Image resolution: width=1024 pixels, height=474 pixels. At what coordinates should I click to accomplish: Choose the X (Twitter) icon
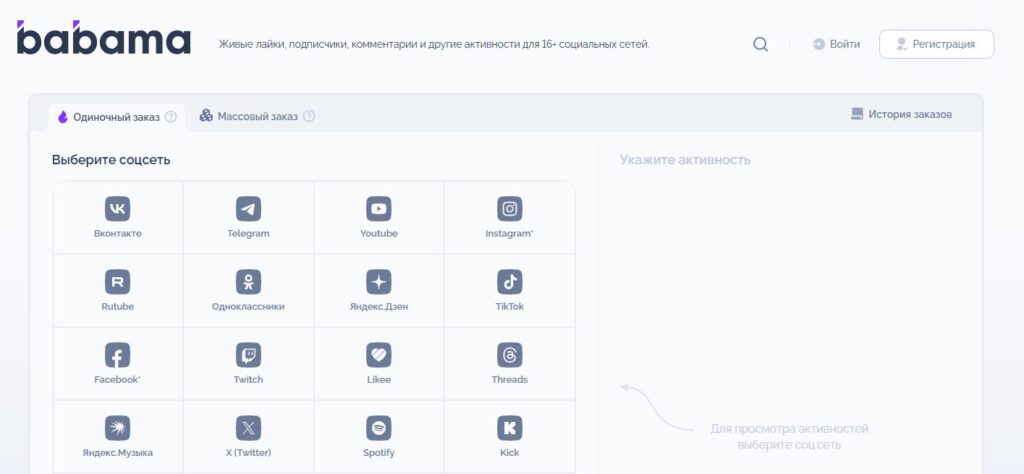[x=248, y=428]
